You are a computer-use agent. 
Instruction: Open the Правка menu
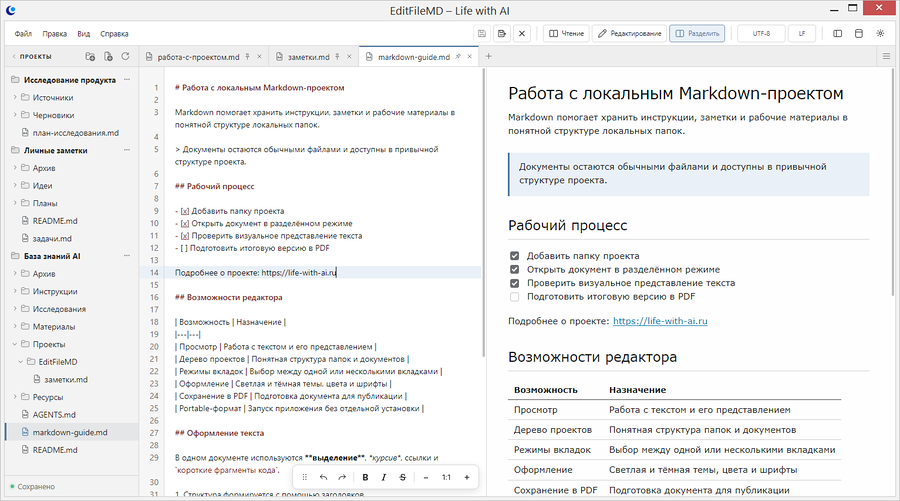(x=55, y=34)
